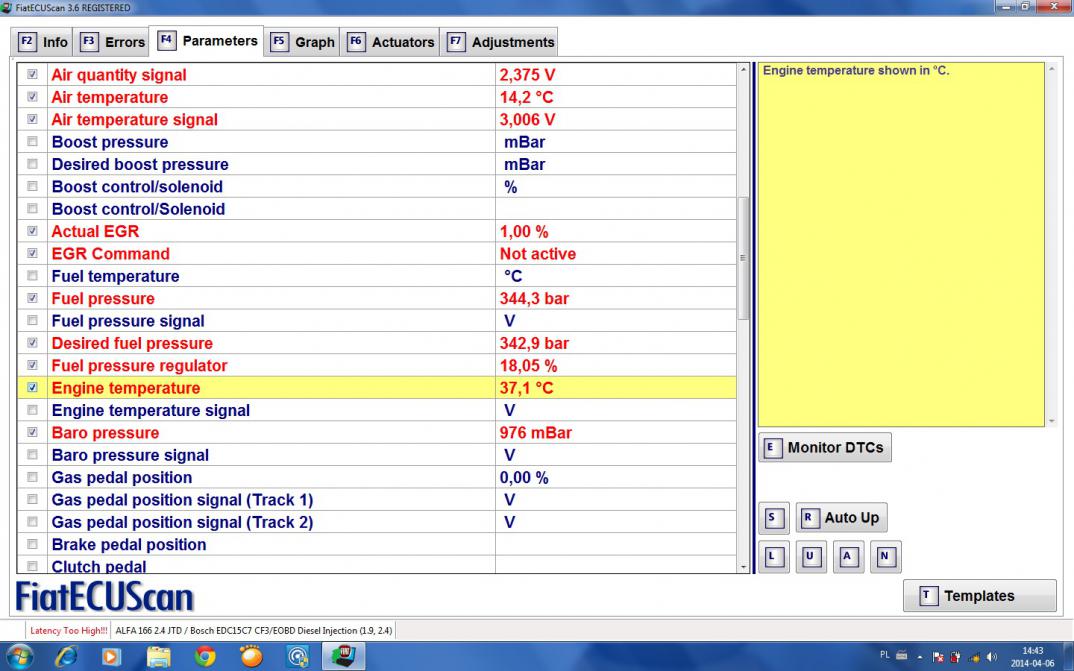Select the Baro pressure parameter row

tap(105, 433)
